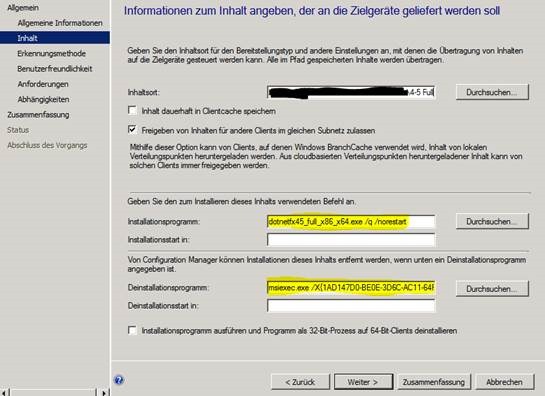Image resolution: width=545 pixels, height=396 pixels.
Task: Click the BranchCache explanation paragraph
Action: [x=326, y=156]
